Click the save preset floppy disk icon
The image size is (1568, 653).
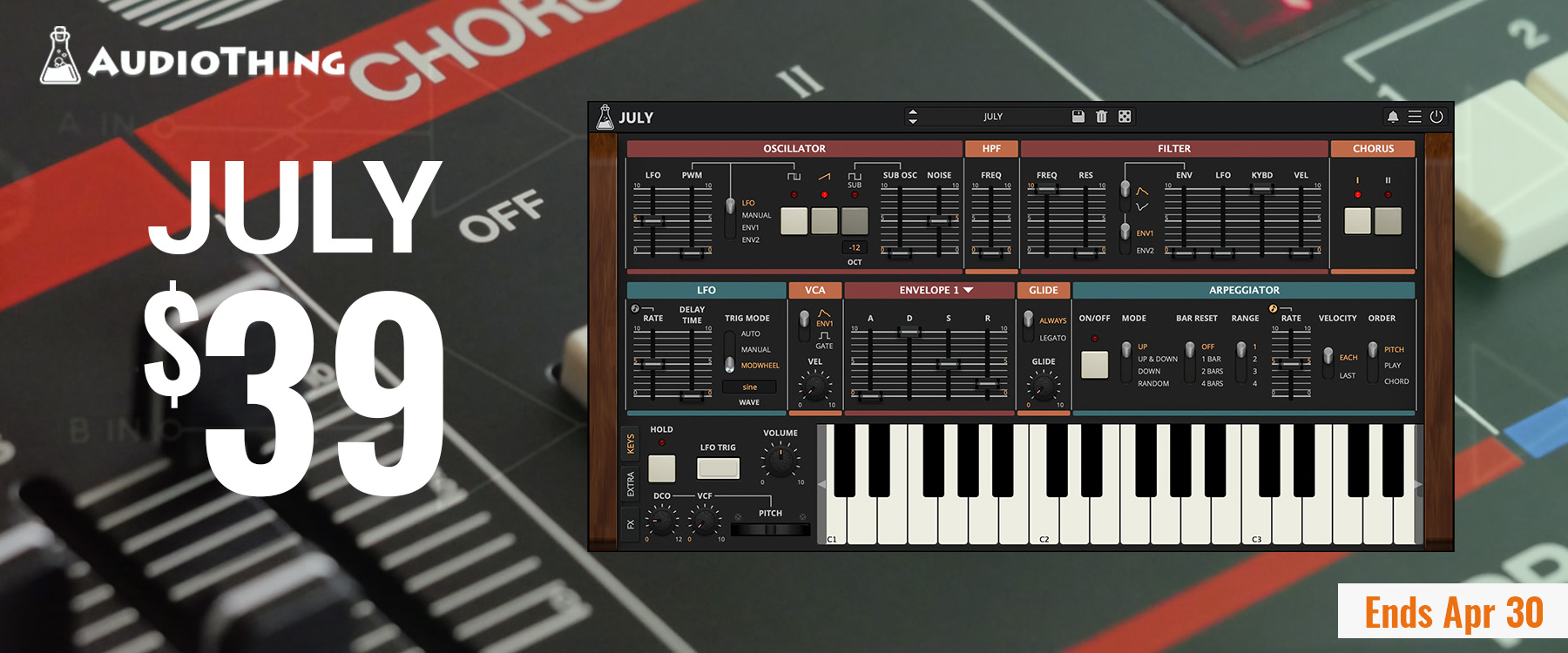click(1078, 117)
